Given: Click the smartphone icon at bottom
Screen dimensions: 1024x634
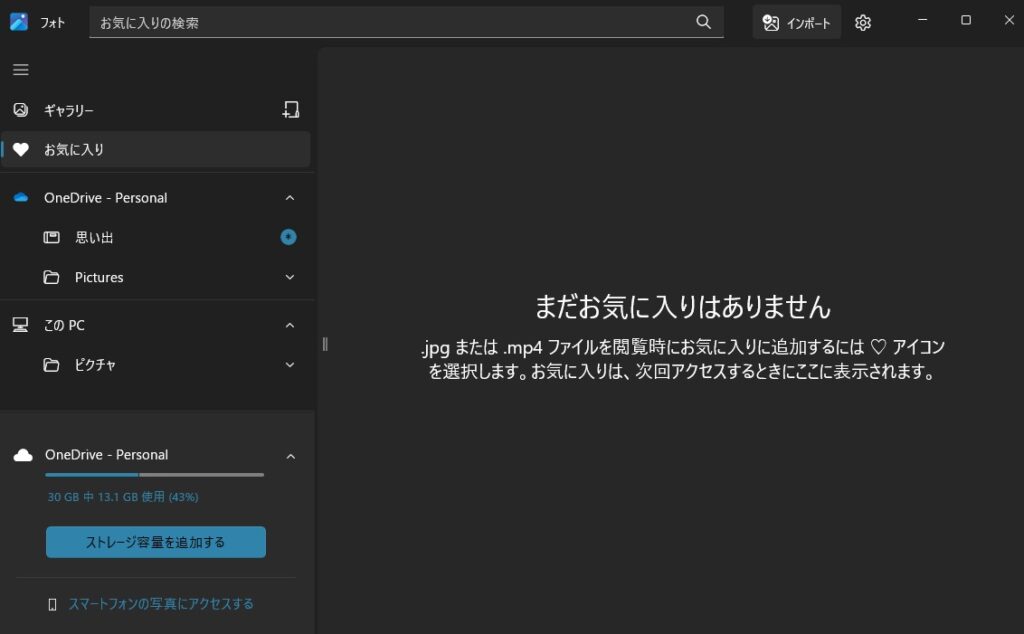Looking at the screenshot, I should tap(53, 604).
